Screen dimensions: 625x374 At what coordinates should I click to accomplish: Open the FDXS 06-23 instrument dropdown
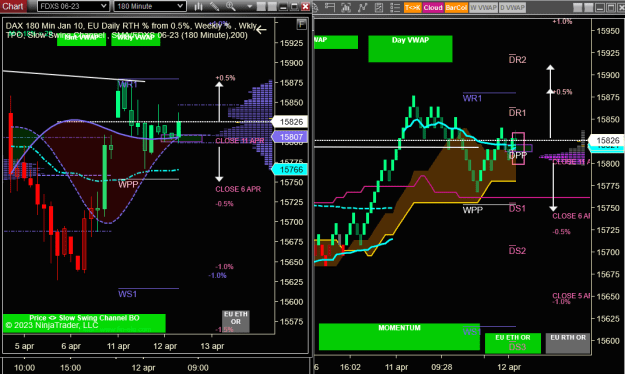point(73,6)
